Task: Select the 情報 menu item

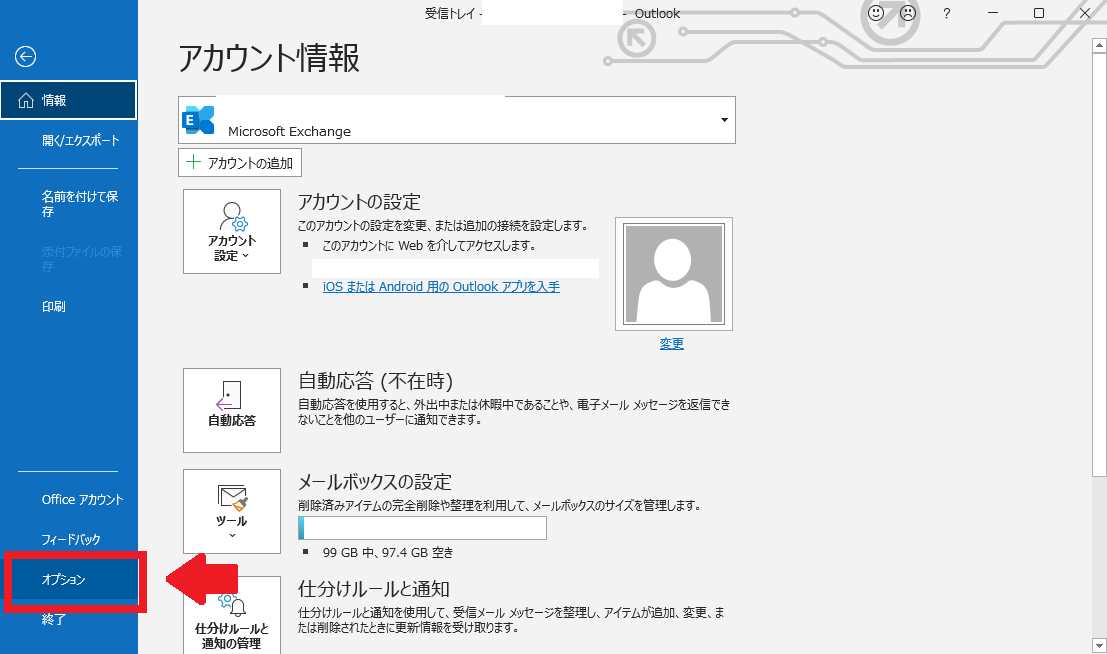Action: (68, 100)
